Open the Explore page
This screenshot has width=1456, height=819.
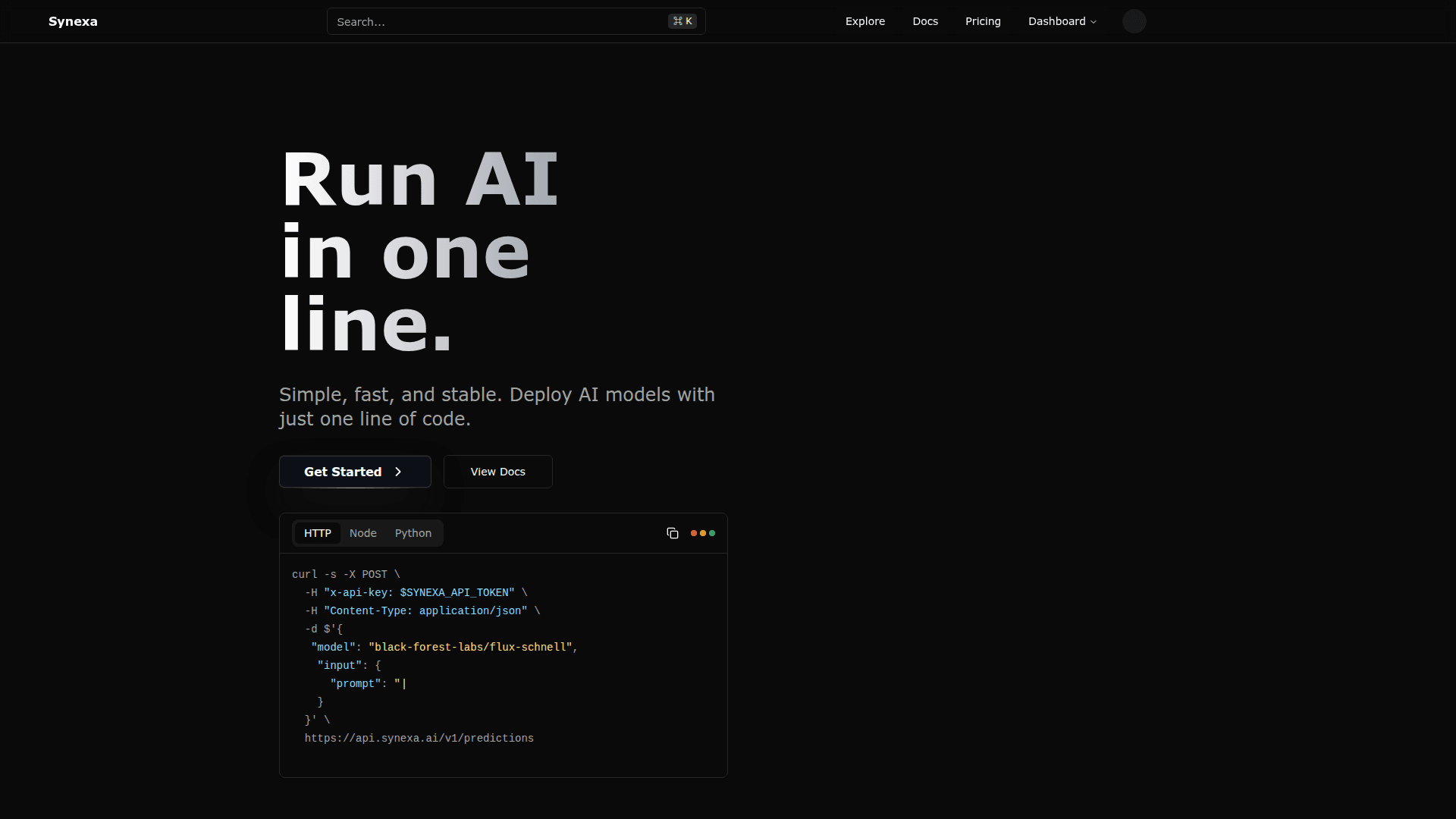[864, 21]
